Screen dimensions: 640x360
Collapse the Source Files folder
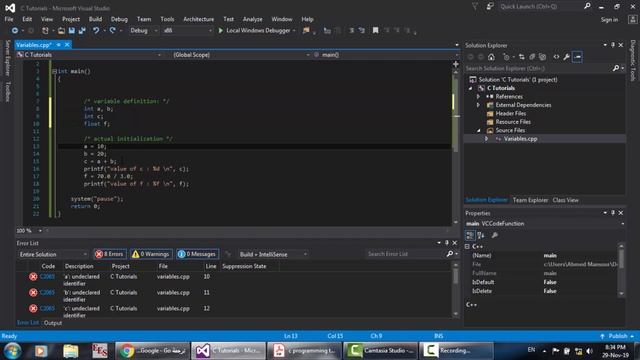478,131
